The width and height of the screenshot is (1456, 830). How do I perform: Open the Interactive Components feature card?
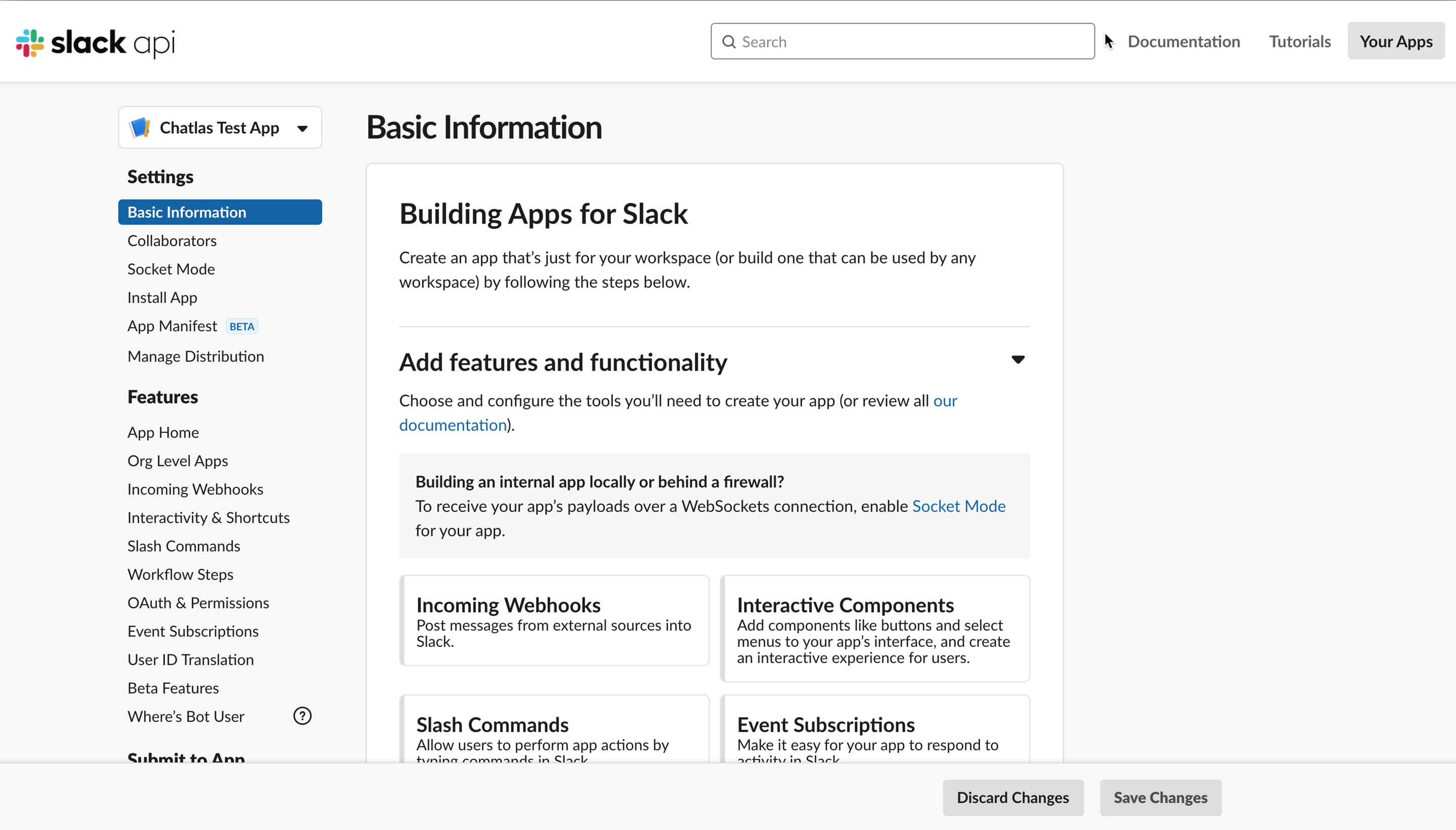coord(874,628)
